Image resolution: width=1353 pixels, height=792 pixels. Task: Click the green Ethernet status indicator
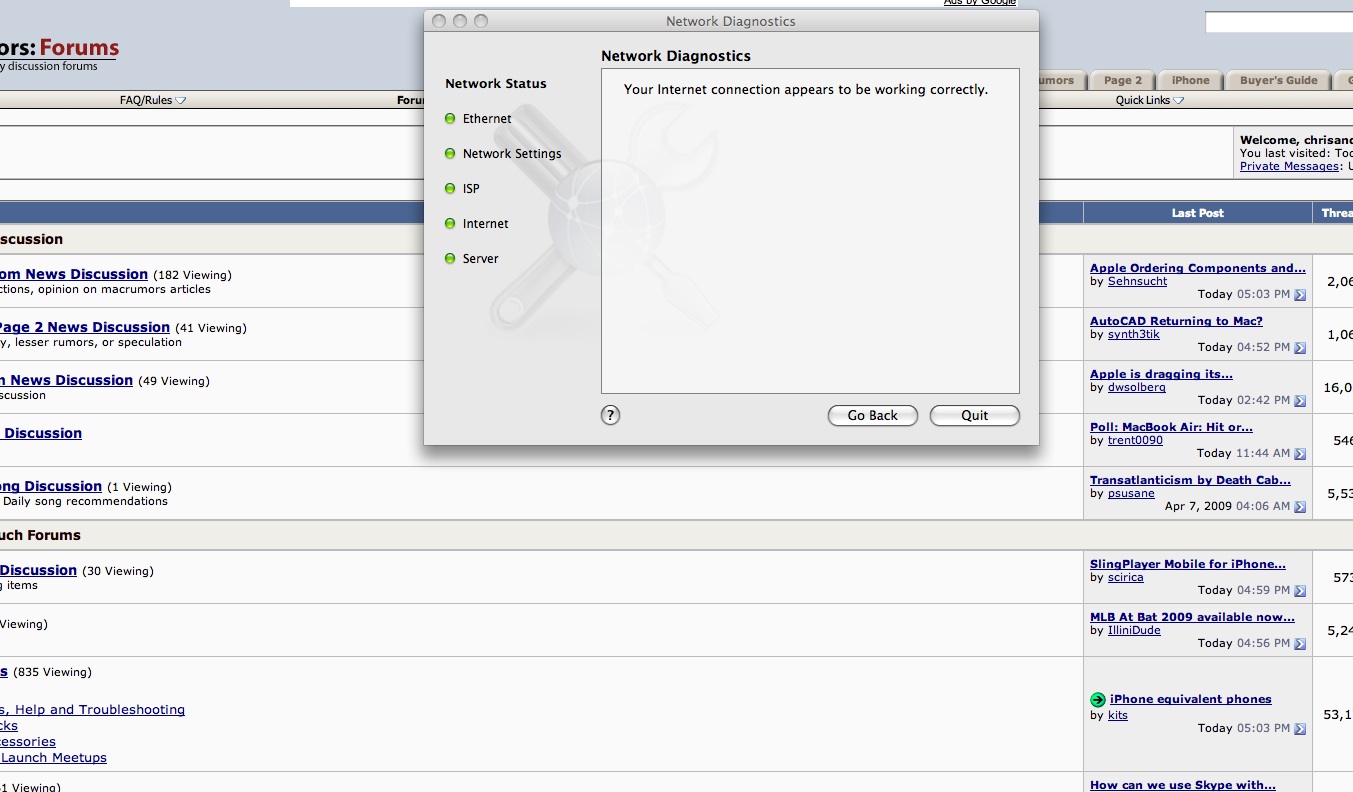tap(450, 119)
